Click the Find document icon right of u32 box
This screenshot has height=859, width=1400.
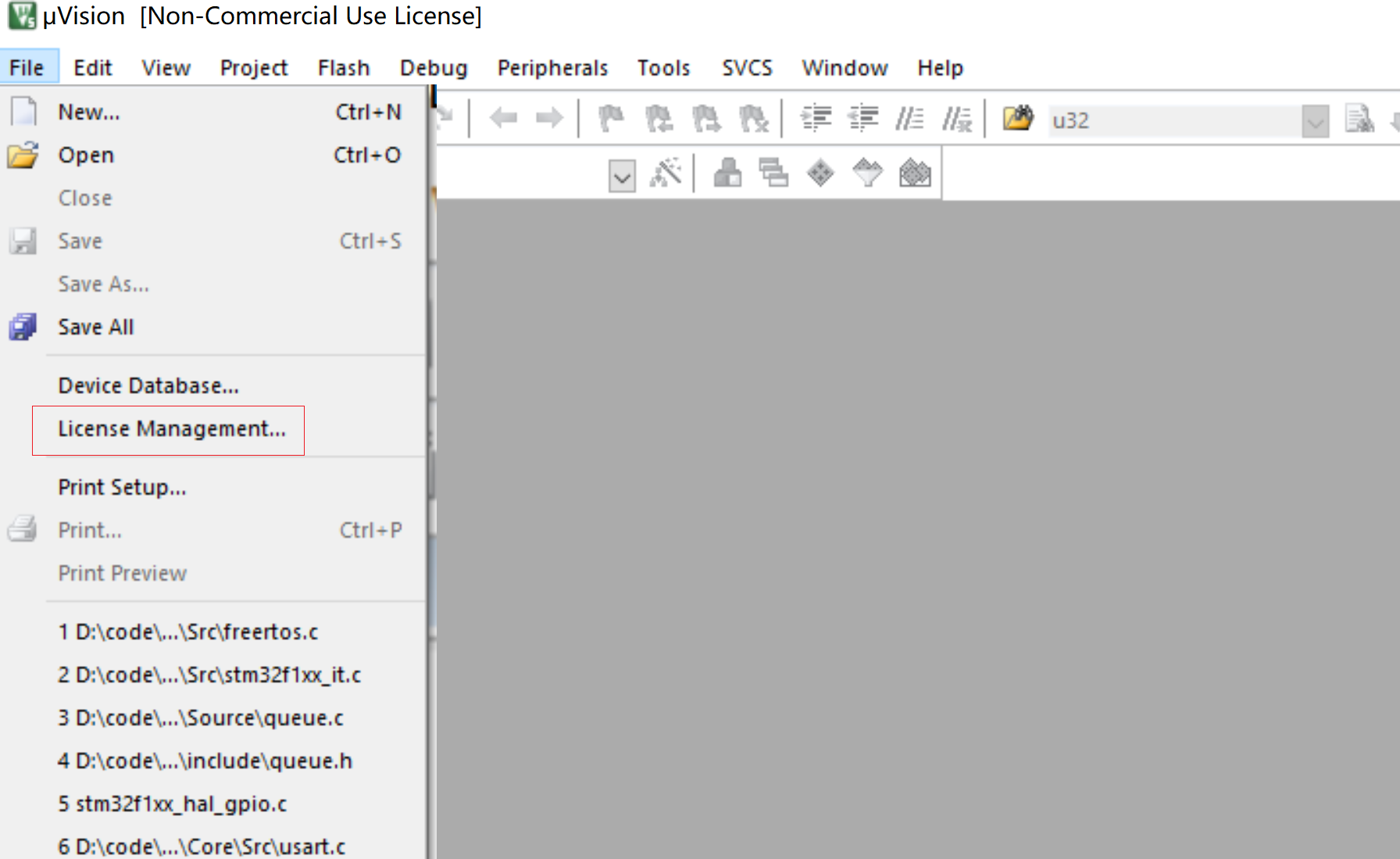tap(1360, 119)
